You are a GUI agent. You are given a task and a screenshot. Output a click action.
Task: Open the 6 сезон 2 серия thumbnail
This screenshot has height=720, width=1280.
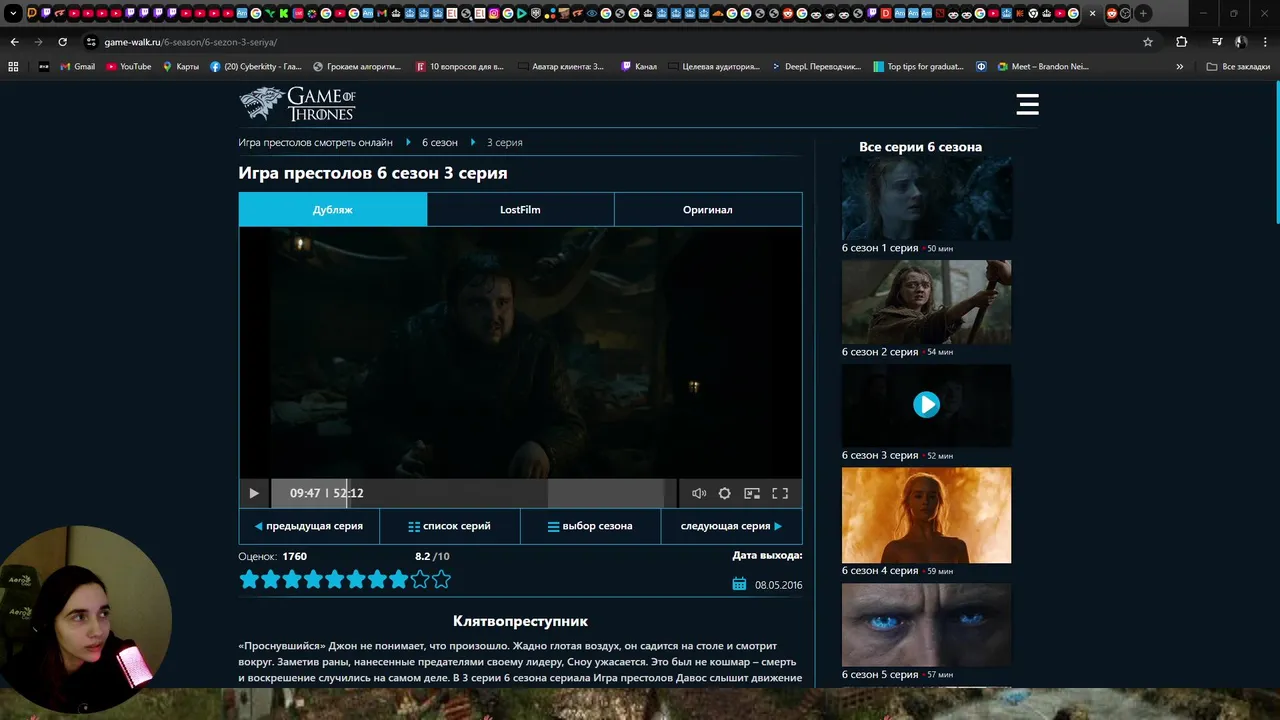click(926, 302)
